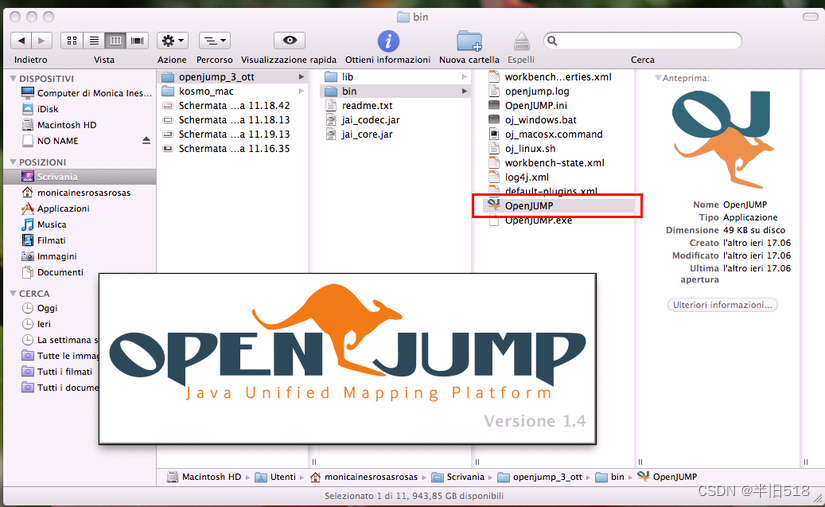Open Documenti in the sidebar
825x507 pixels.
52,272
